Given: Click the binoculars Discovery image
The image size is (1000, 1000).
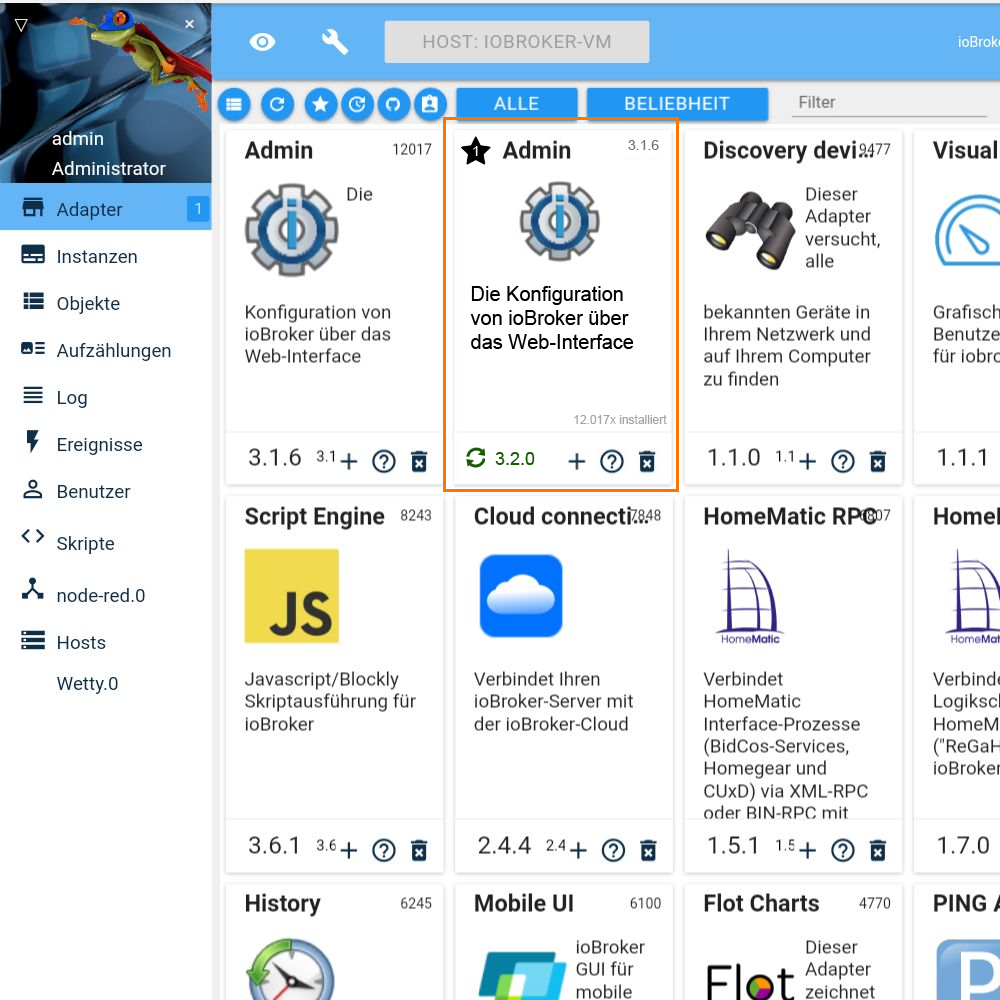Looking at the screenshot, I should (x=750, y=230).
